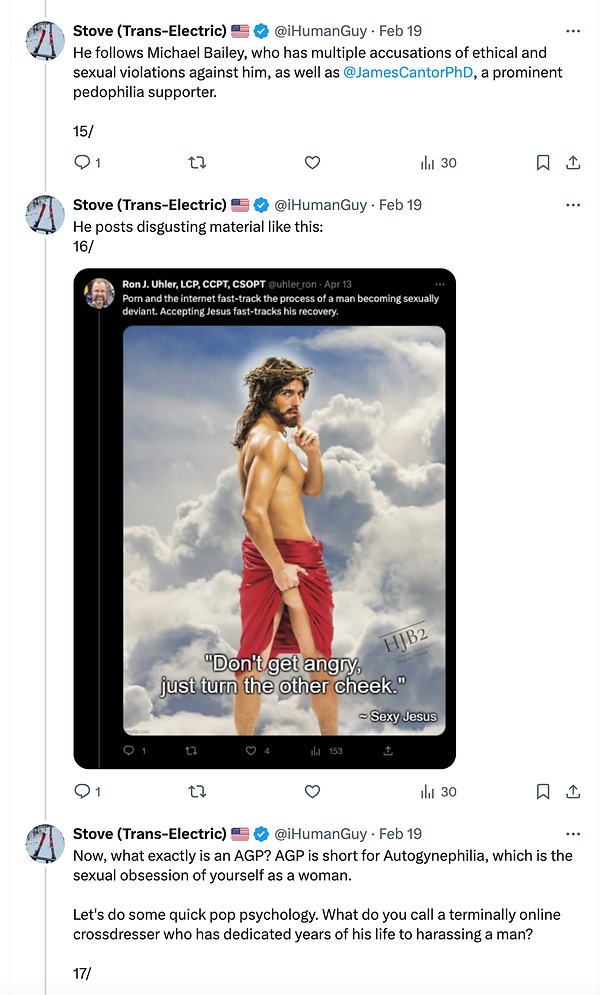Open more options on 15/ tweet
This screenshot has width=600, height=995.
573,31
